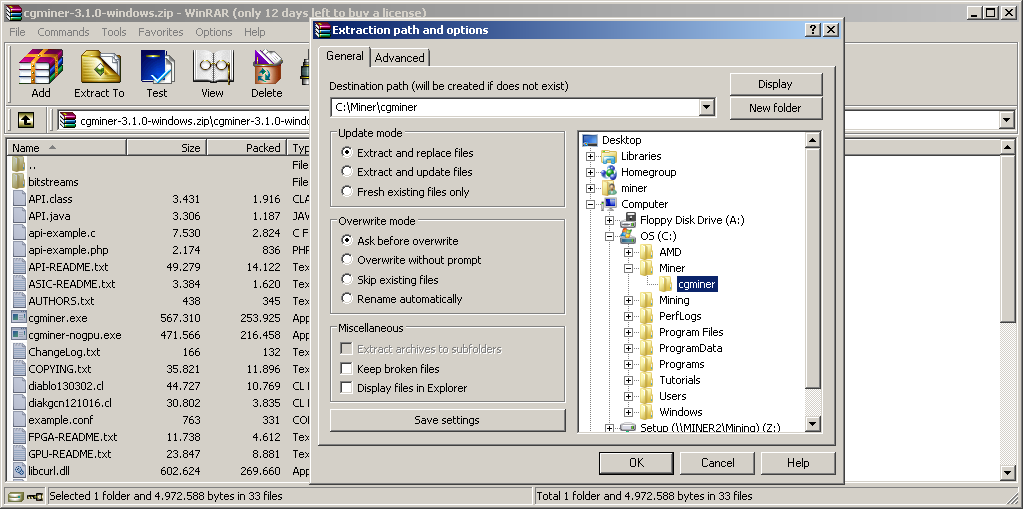Click the dialog help question mark button

813,30
